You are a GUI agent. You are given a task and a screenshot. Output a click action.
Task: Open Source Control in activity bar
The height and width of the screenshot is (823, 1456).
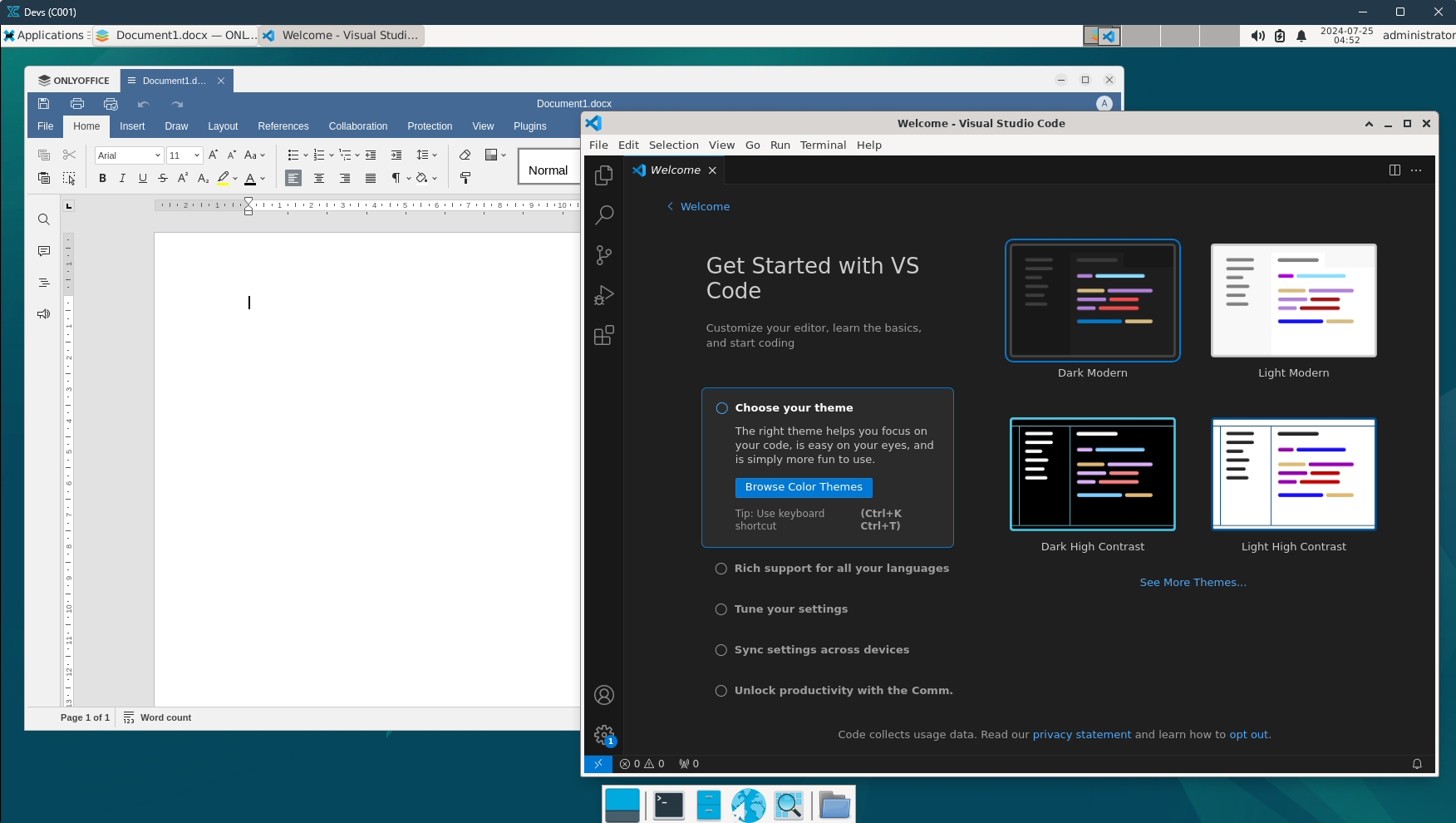click(x=604, y=255)
